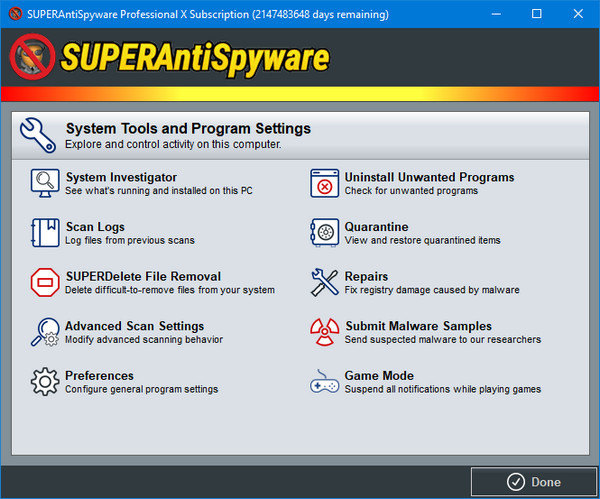
Task: Click the Quarantine safe icon
Action: point(325,233)
